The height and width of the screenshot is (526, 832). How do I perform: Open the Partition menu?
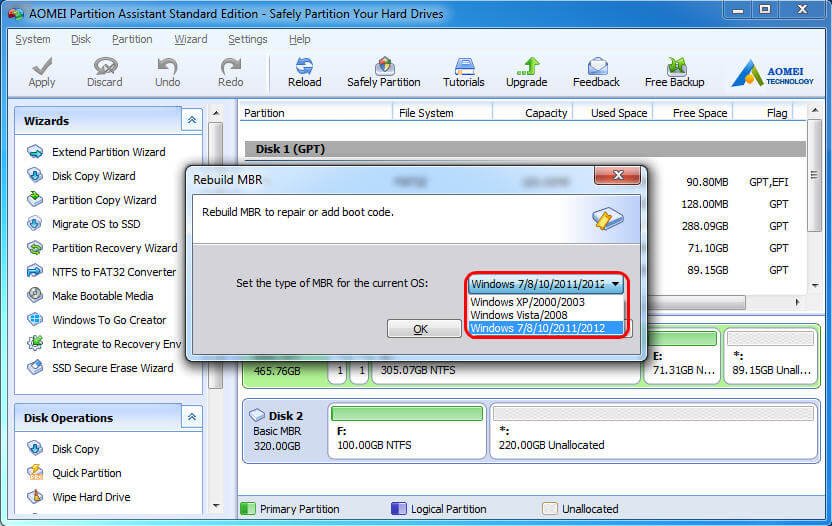132,39
